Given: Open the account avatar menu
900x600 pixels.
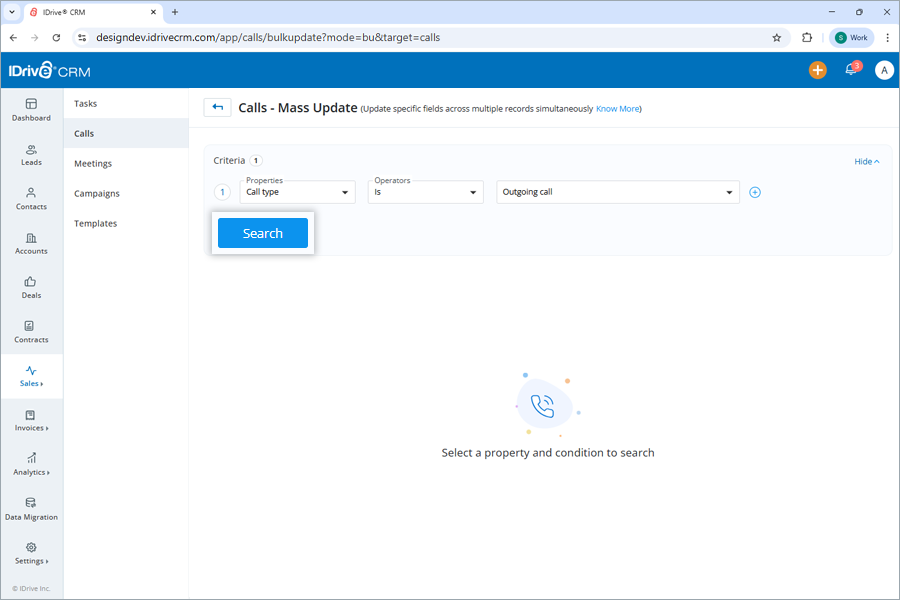Looking at the screenshot, I should coord(884,71).
